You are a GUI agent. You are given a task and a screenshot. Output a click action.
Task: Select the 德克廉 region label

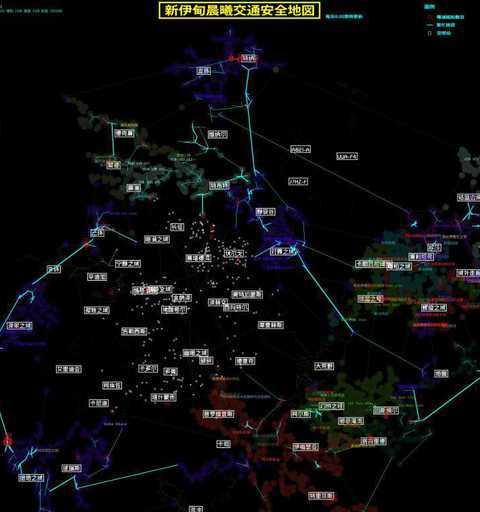click(x=125, y=133)
